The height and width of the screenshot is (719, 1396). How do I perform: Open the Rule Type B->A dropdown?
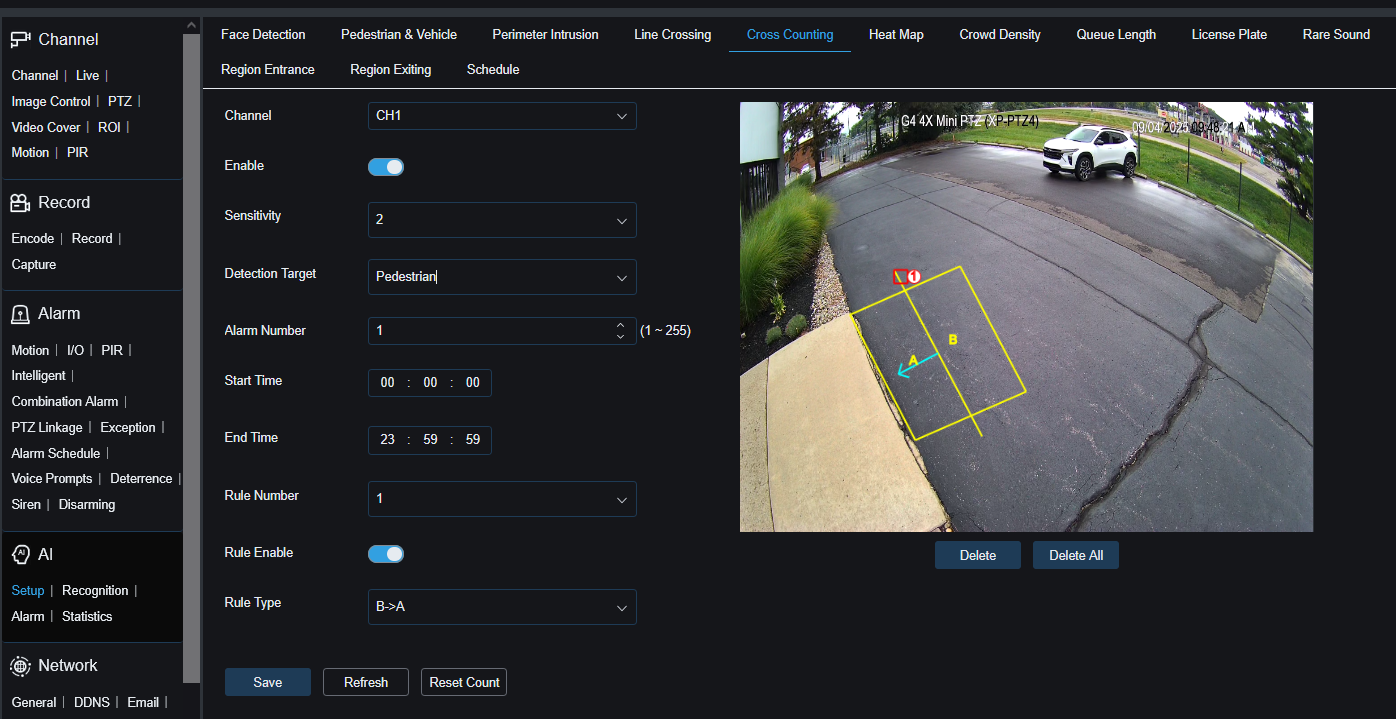[502, 607]
